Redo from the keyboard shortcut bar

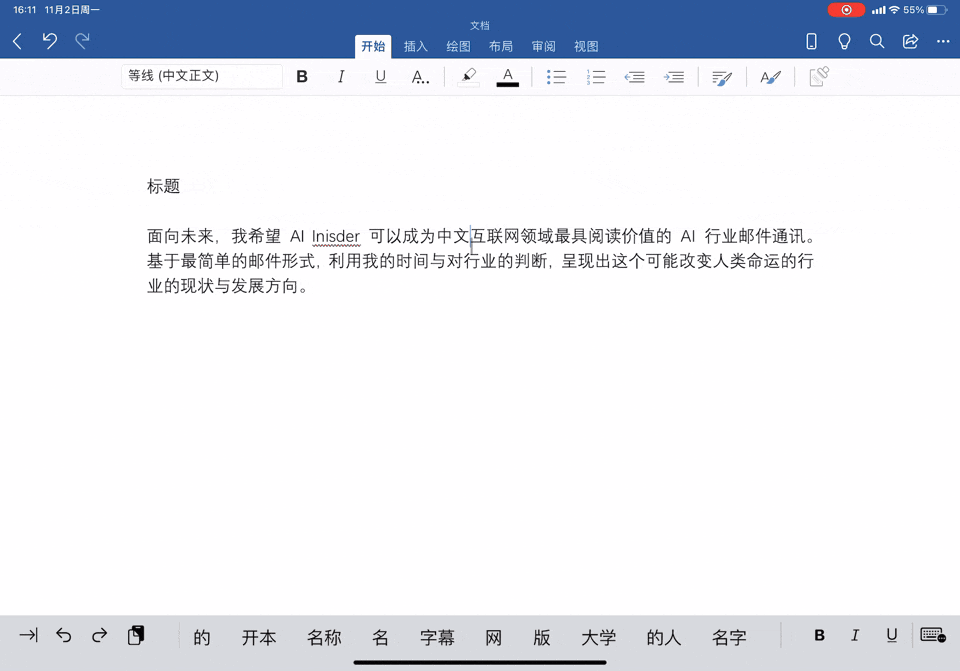[x=99, y=635]
